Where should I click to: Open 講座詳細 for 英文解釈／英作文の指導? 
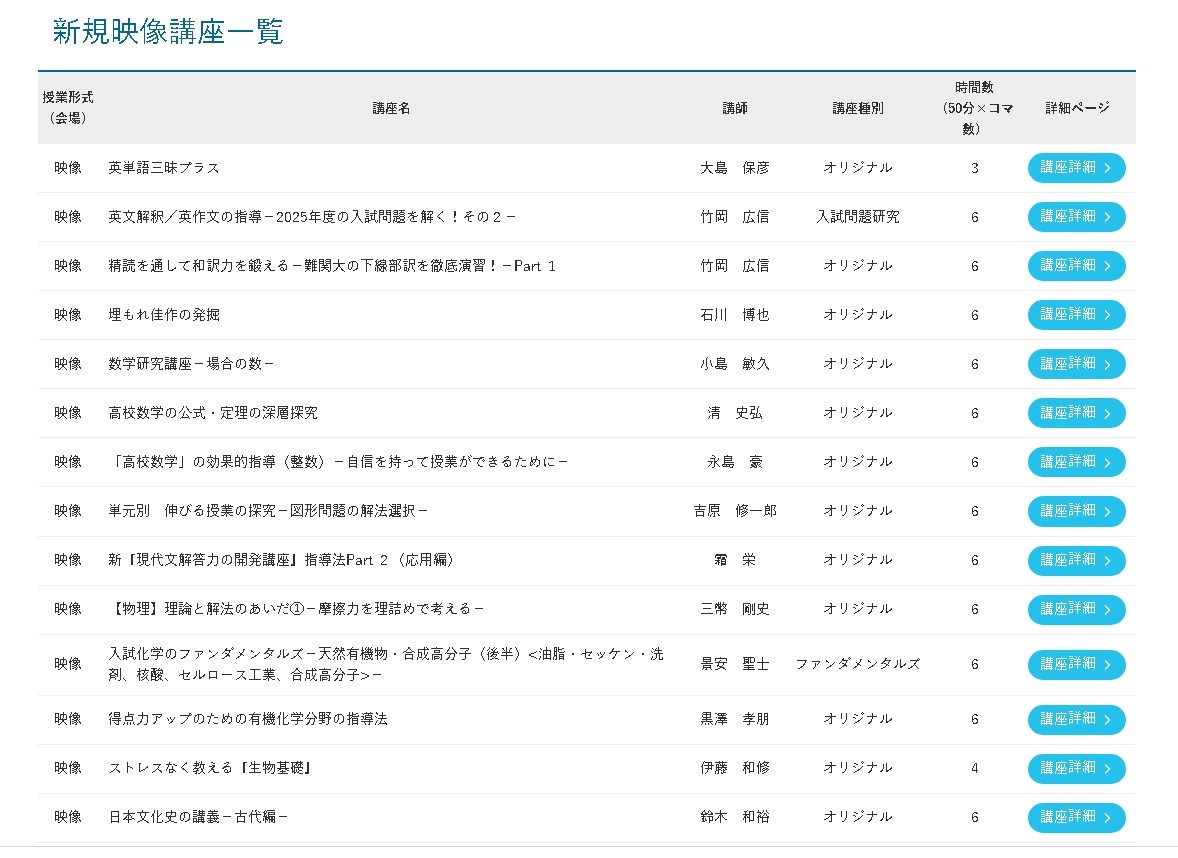1076,216
